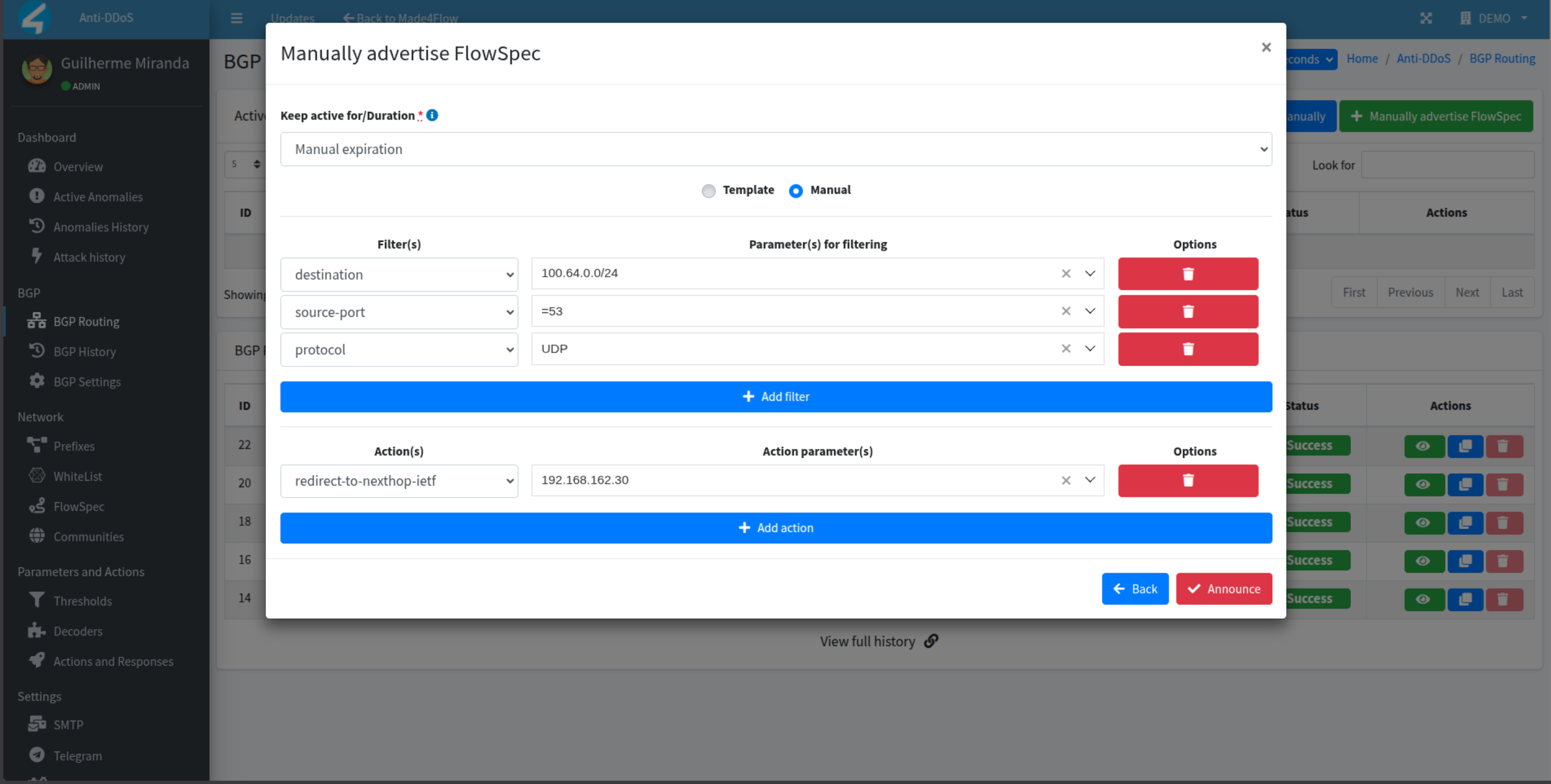The width and height of the screenshot is (1551, 784).
Task: Open the source-port filter type dropdown
Action: pyautogui.click(x=398, y=312)
